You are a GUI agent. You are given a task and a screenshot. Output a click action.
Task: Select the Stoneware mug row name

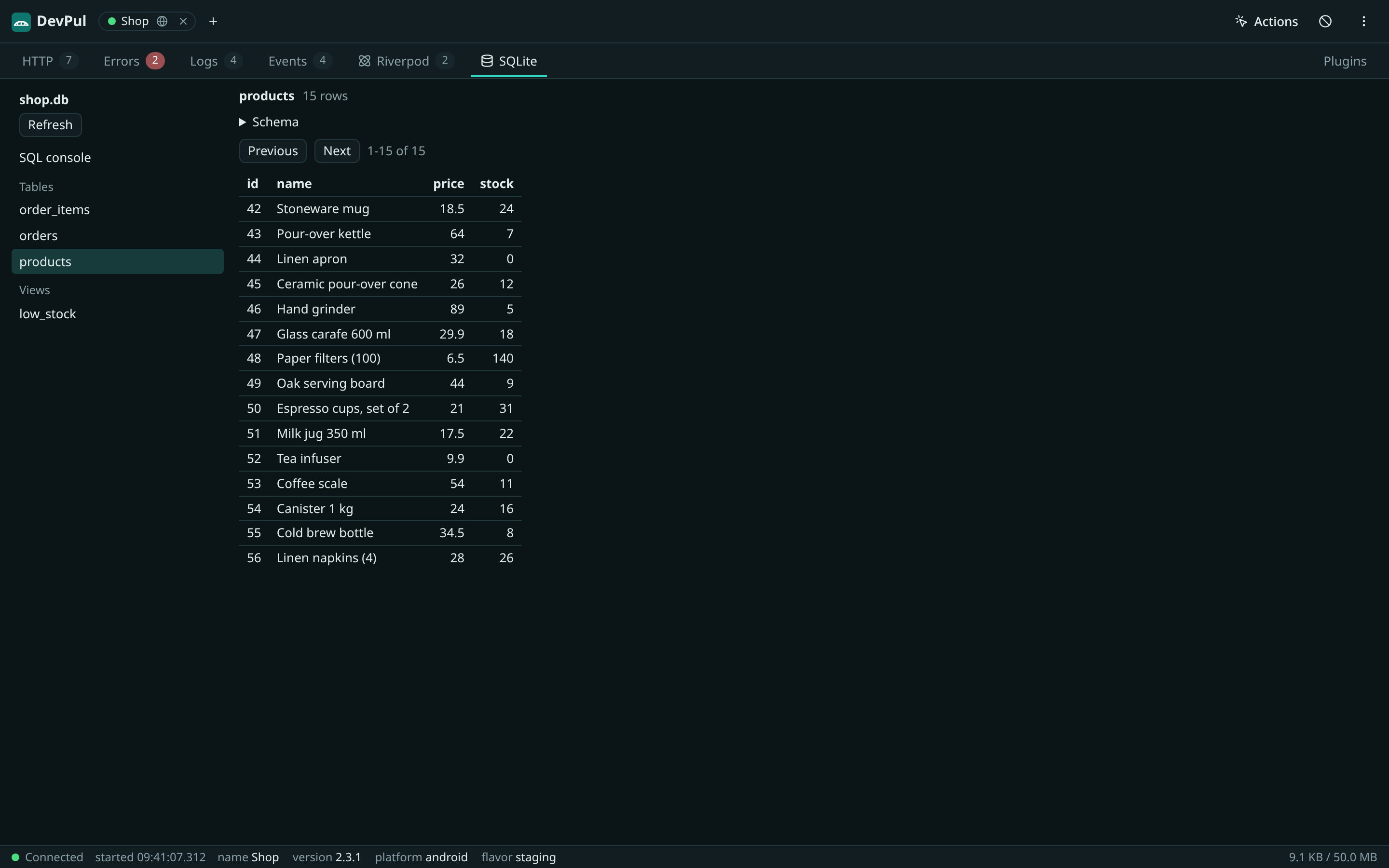[x=323, y=209]
